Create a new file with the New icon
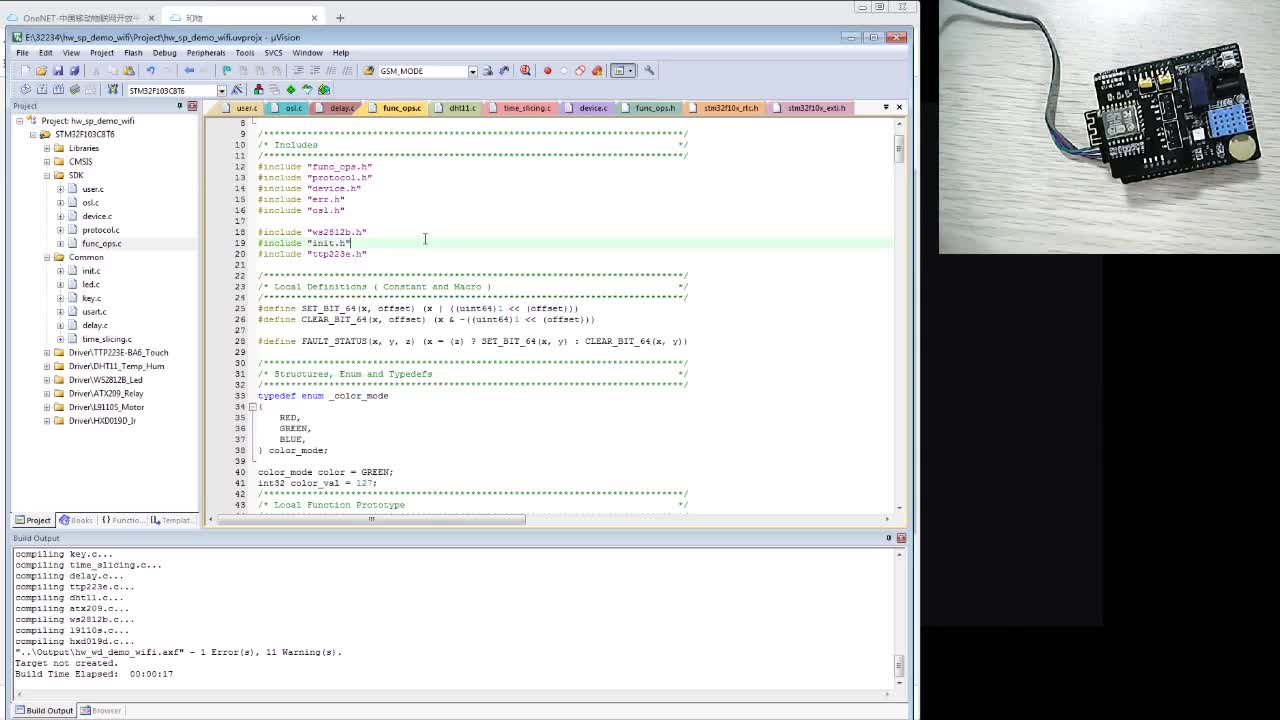The image size is (1280, 720). 25,70
